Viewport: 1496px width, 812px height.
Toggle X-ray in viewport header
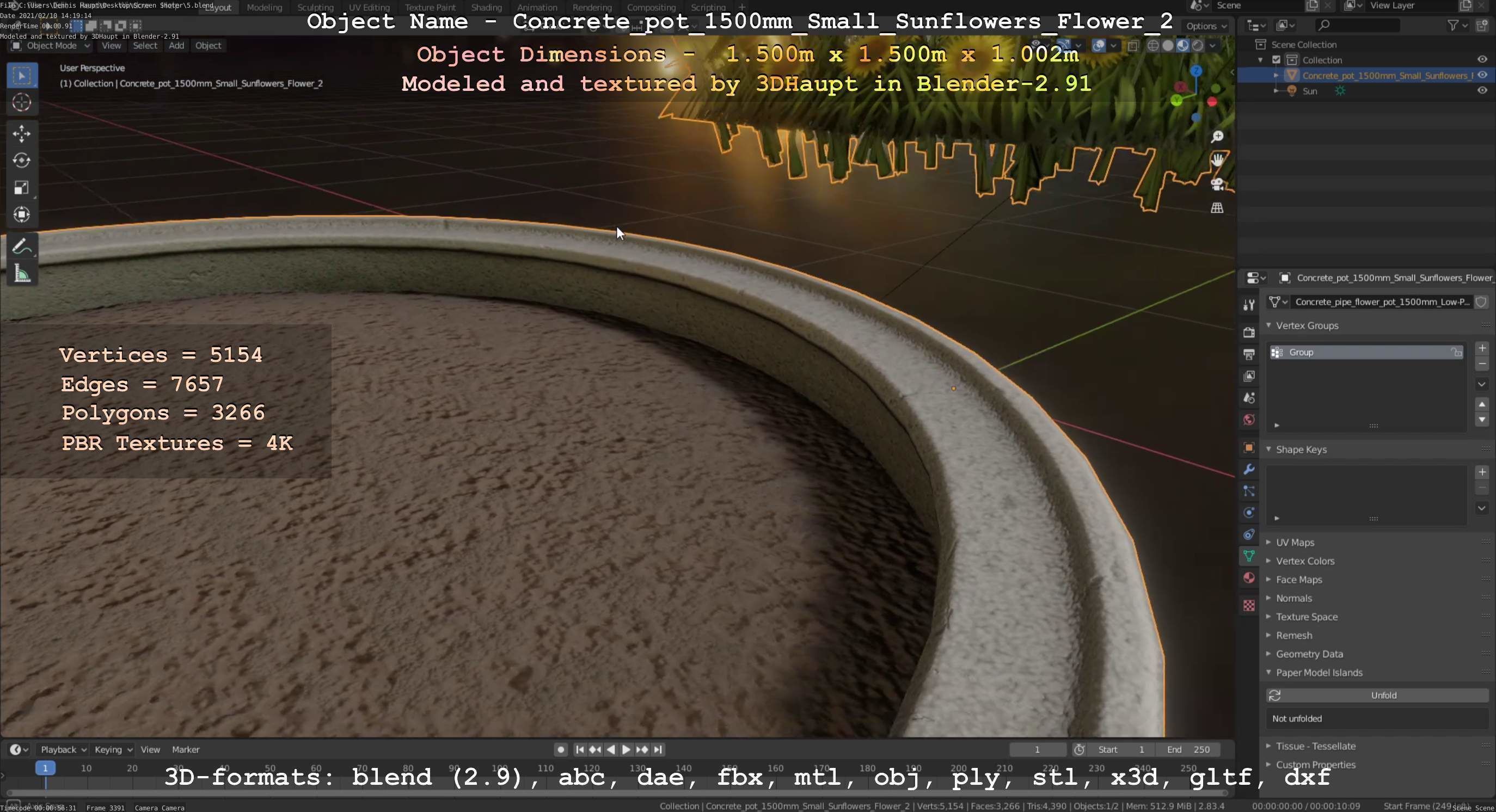[x=1133, y=46]
